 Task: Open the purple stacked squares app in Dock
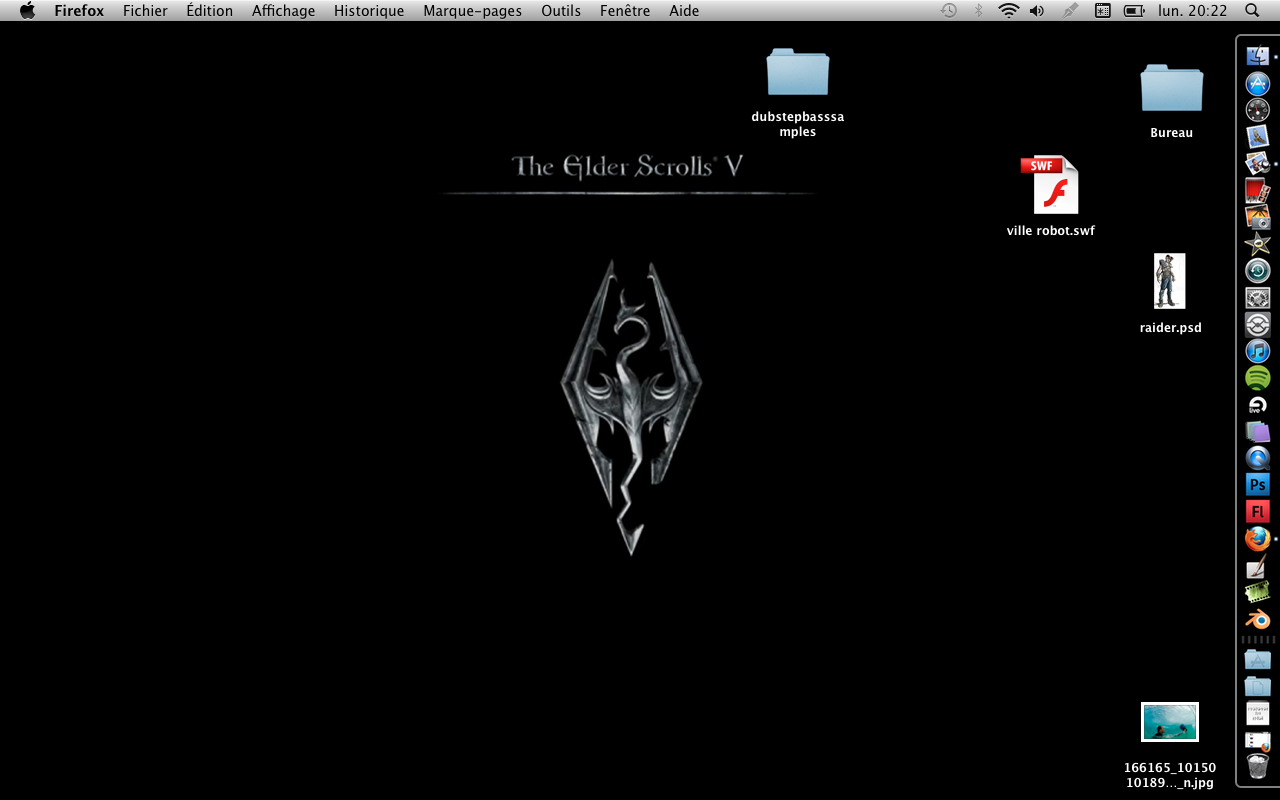[x=1257, y=432]
